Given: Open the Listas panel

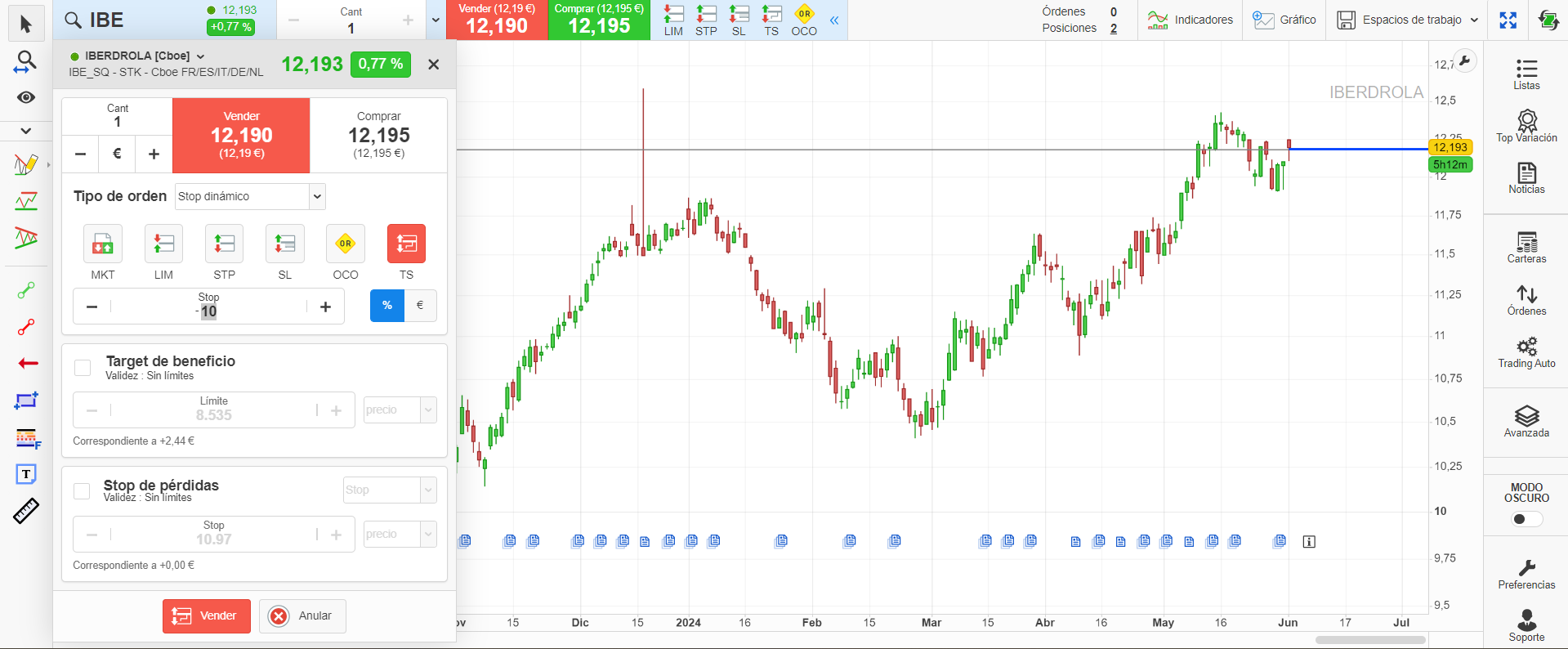Looking at the screenshot, I should (x=1526, y=74).
